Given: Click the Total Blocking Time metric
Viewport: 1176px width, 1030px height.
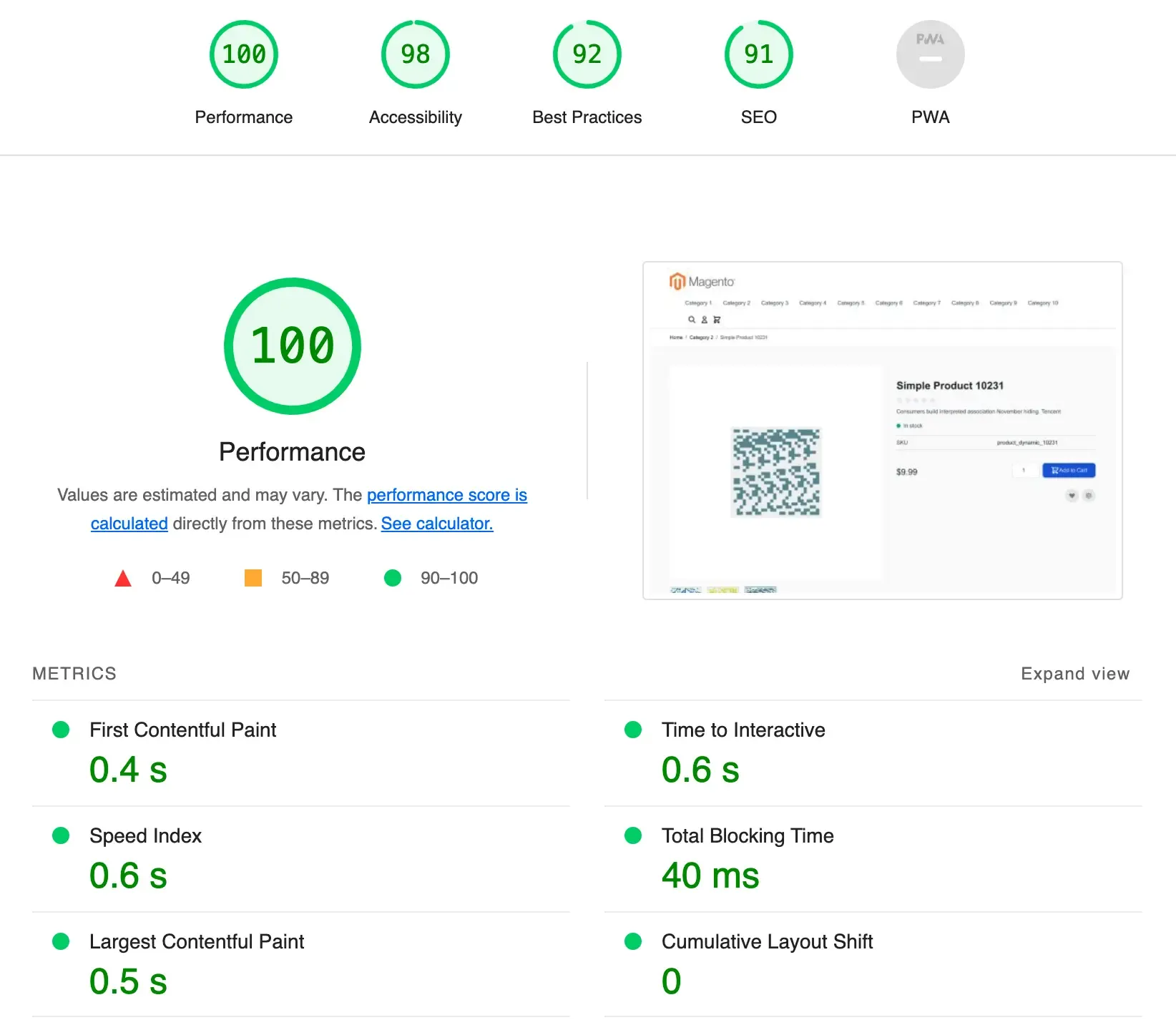Looking at the screenshot, I should pyautogui.click(x=747, y=835).
